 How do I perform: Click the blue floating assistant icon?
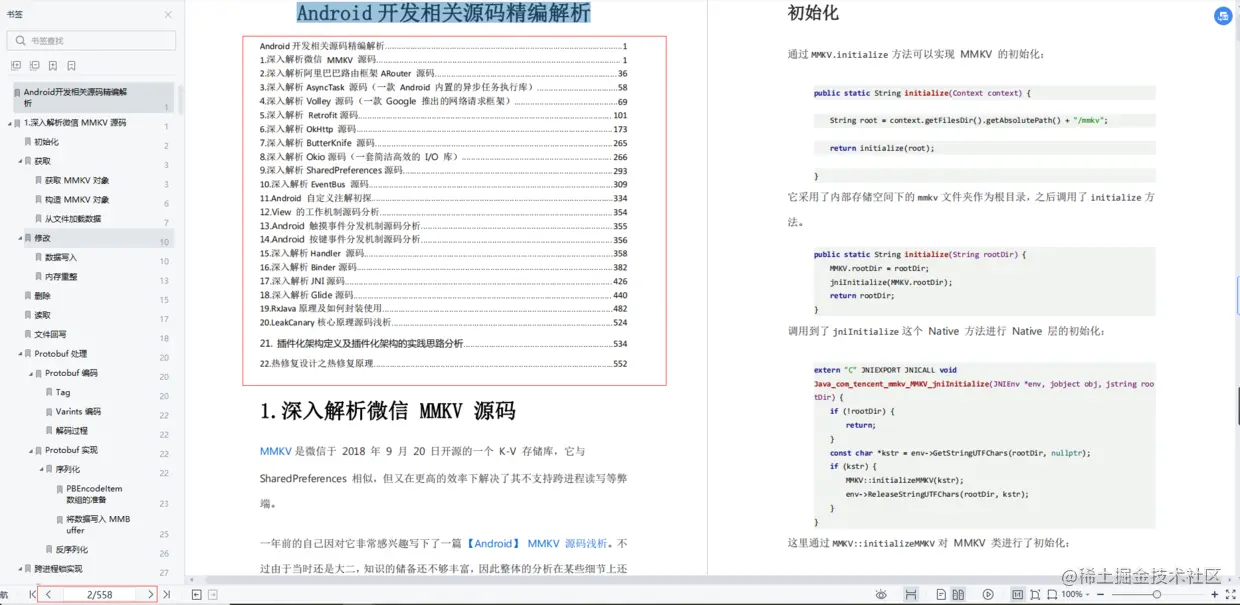coord(1222,16)
